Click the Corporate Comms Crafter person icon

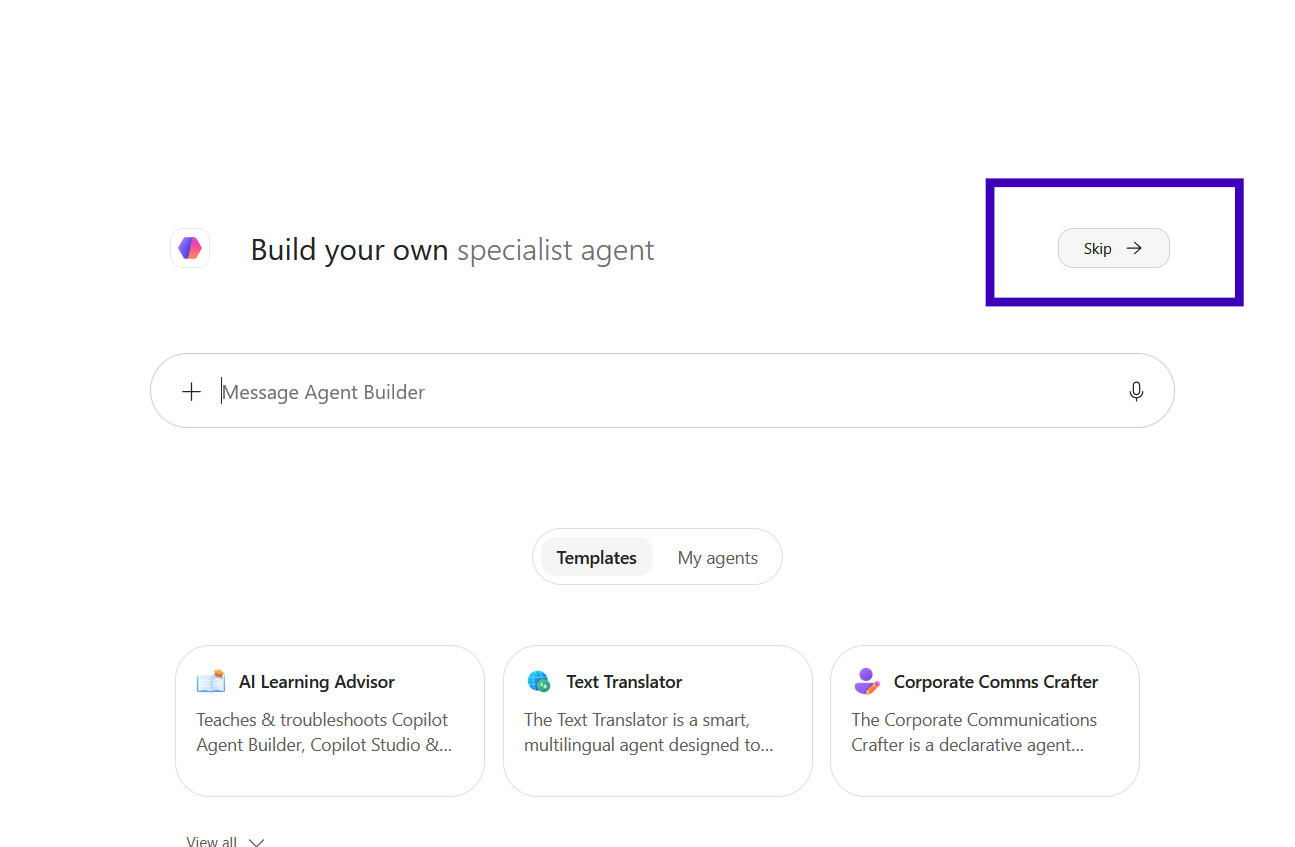point(866,682)
